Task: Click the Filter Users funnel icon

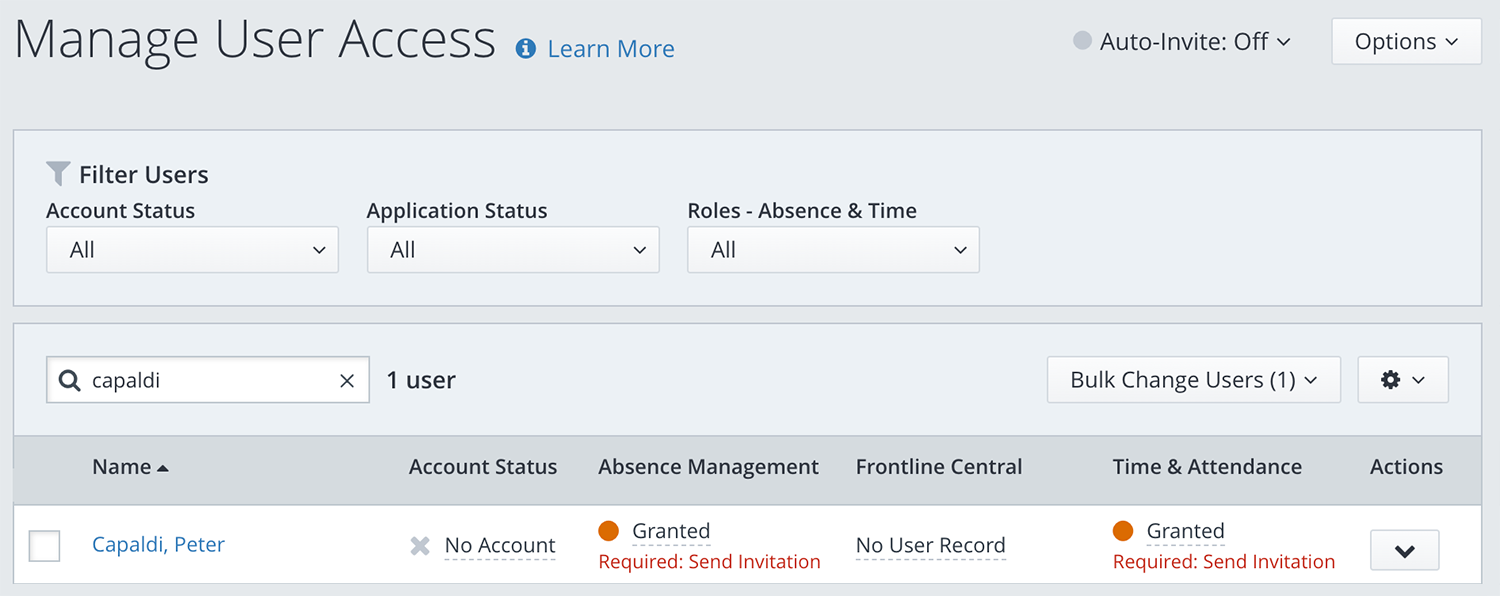Action: coord(58,174)
